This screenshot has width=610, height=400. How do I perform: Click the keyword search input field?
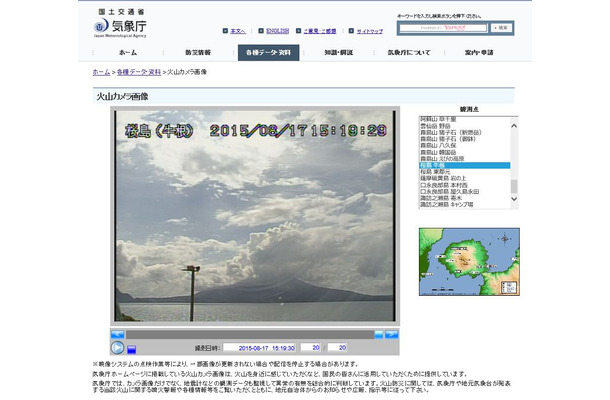pos(443,28)
